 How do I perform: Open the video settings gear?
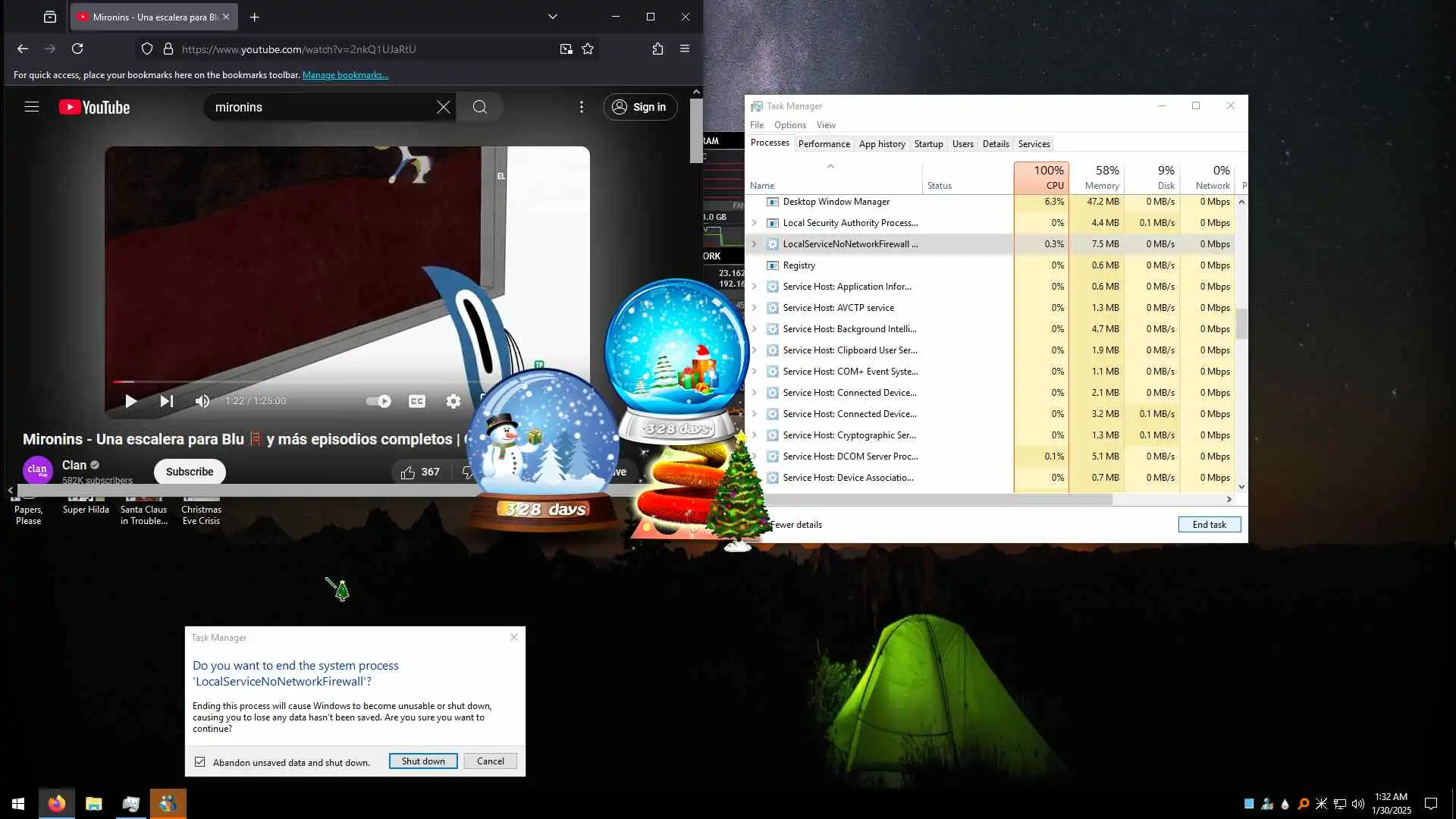coord(453,401)
